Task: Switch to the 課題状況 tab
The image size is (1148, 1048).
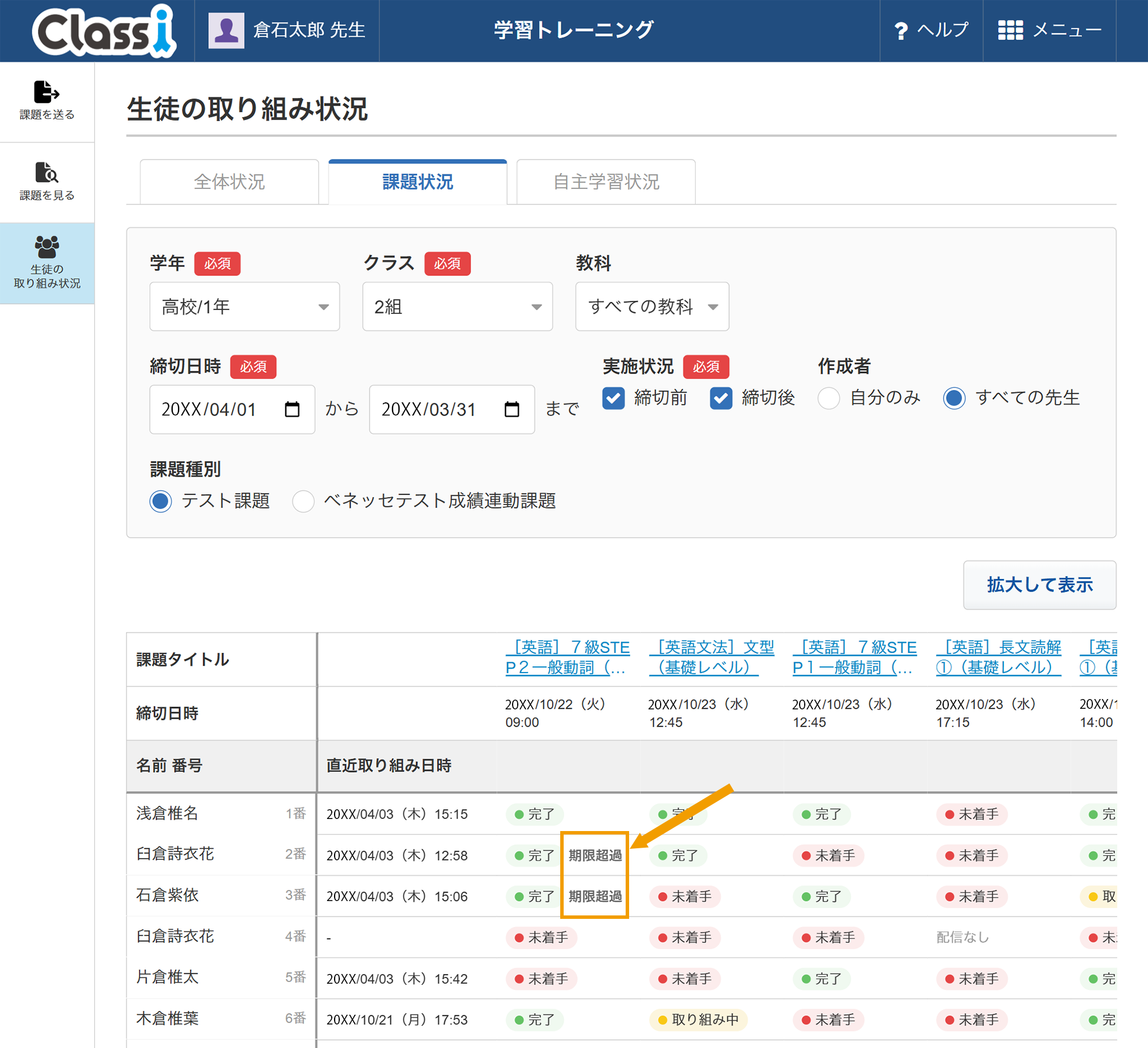Action: point(418,182)
